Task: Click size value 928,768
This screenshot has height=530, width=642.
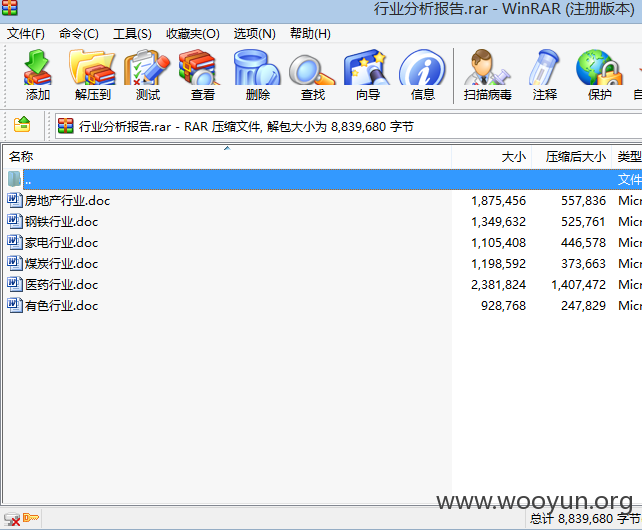Action: pyautogui.click(x=503, y=306)
